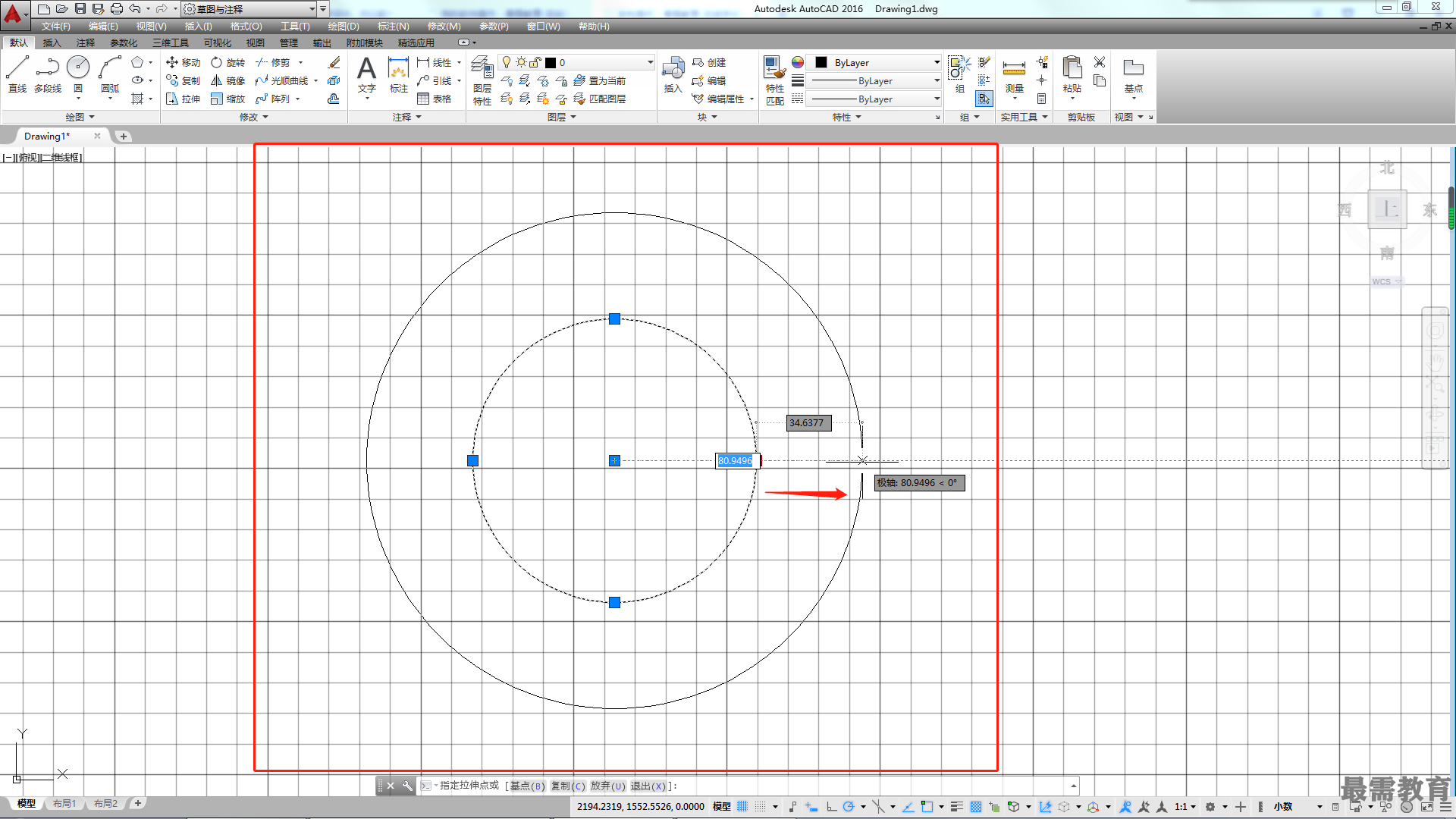Click the Move (移动) command
The image size is (1456, 819).
pyautogui.click(x=183, y=62)
